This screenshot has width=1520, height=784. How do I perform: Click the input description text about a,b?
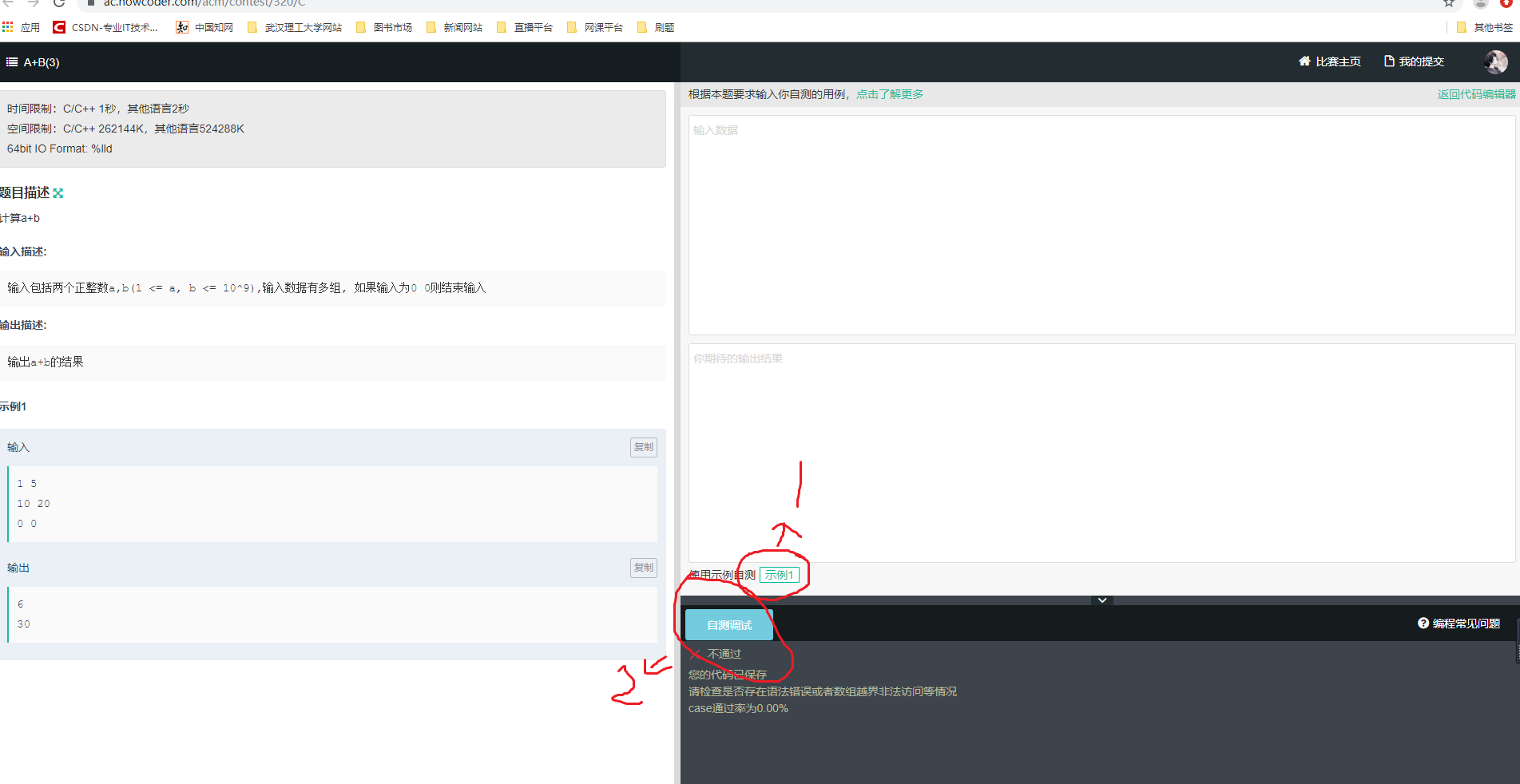pos(247,287)
